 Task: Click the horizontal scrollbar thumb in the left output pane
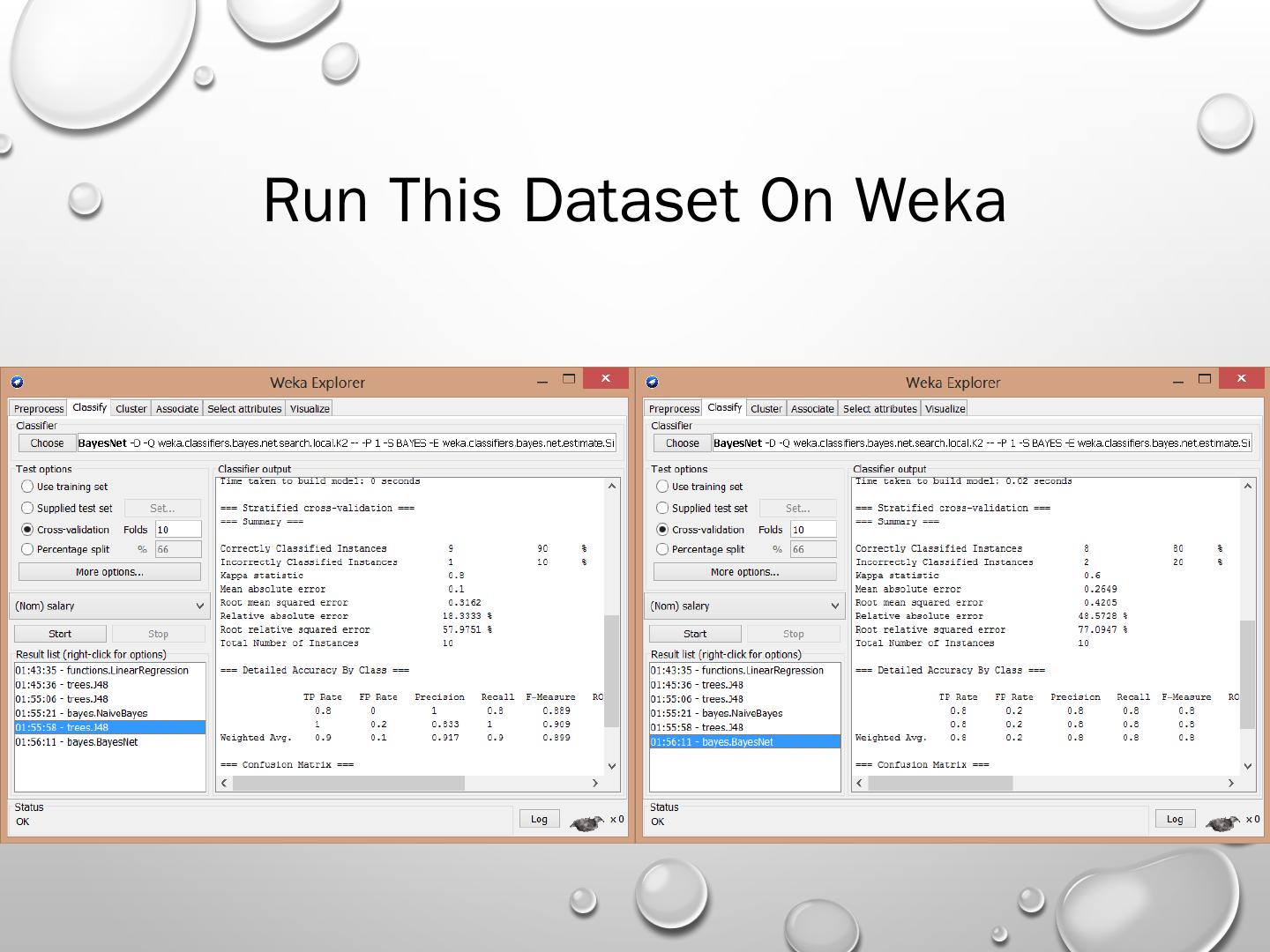pos(348,783)
